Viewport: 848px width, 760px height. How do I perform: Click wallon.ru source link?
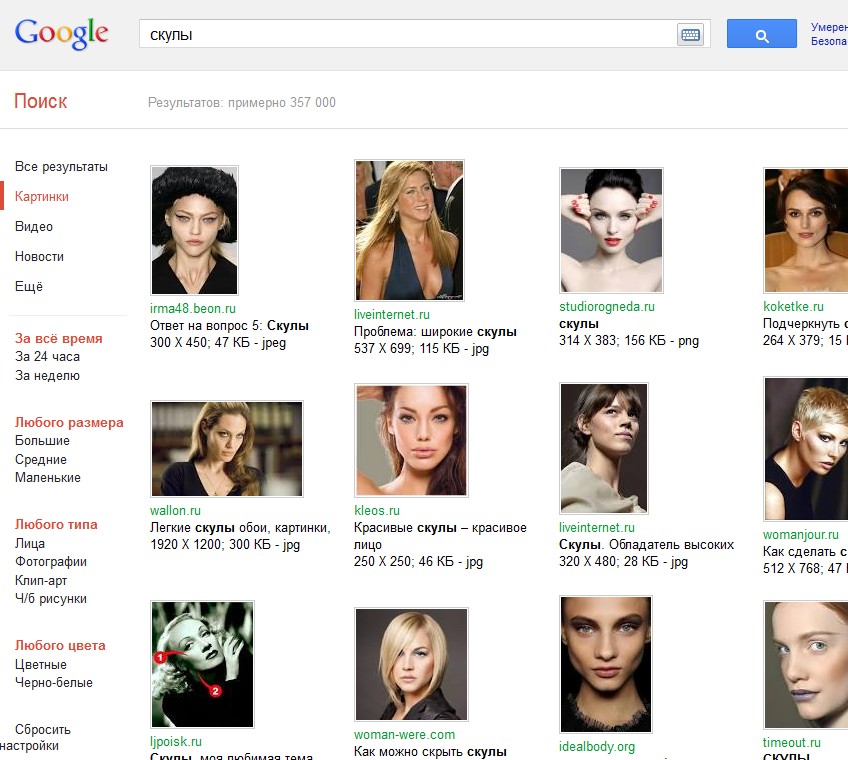[175, 511]
